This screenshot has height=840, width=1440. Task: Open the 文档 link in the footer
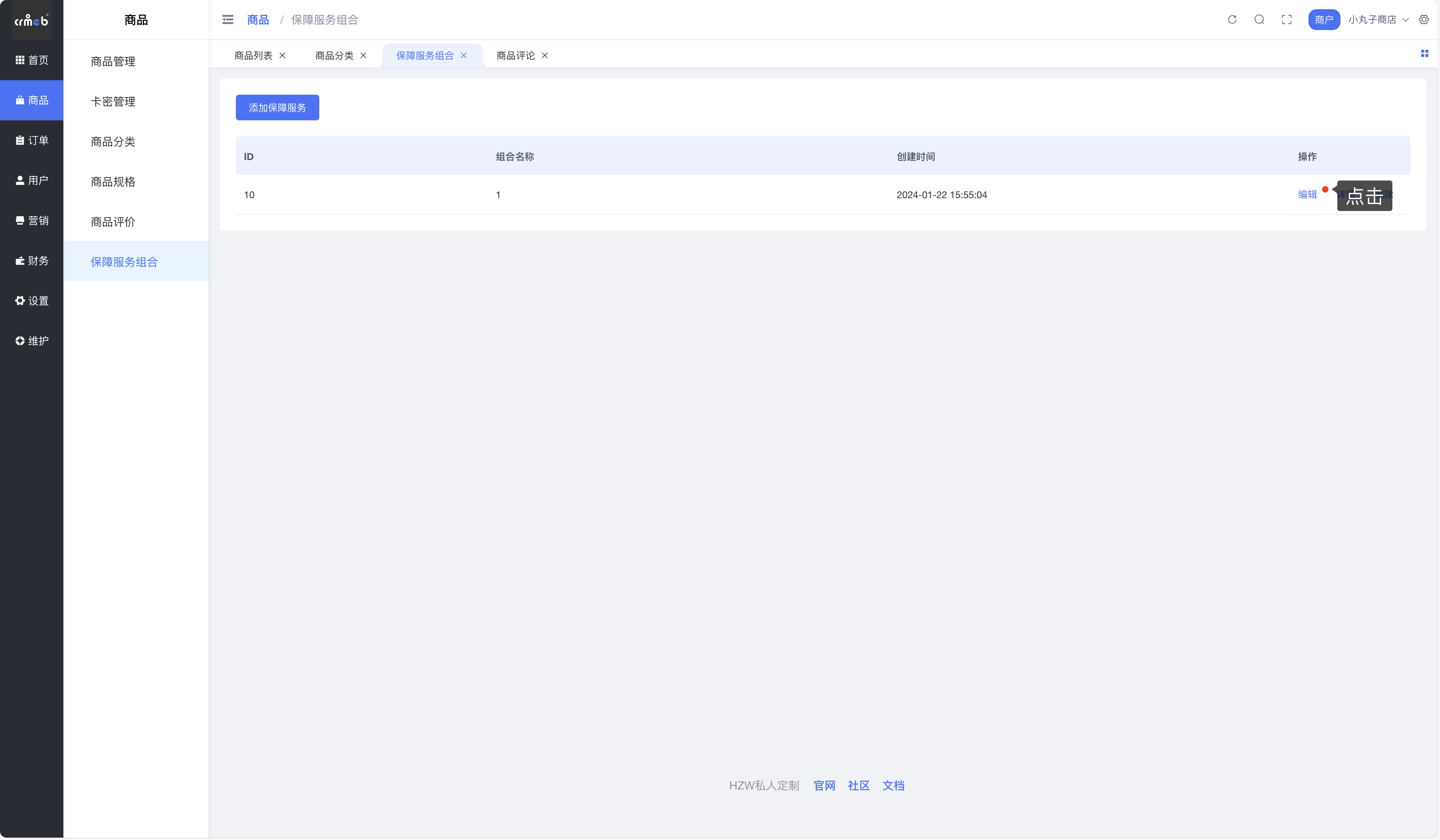click(x=892, y=785)
